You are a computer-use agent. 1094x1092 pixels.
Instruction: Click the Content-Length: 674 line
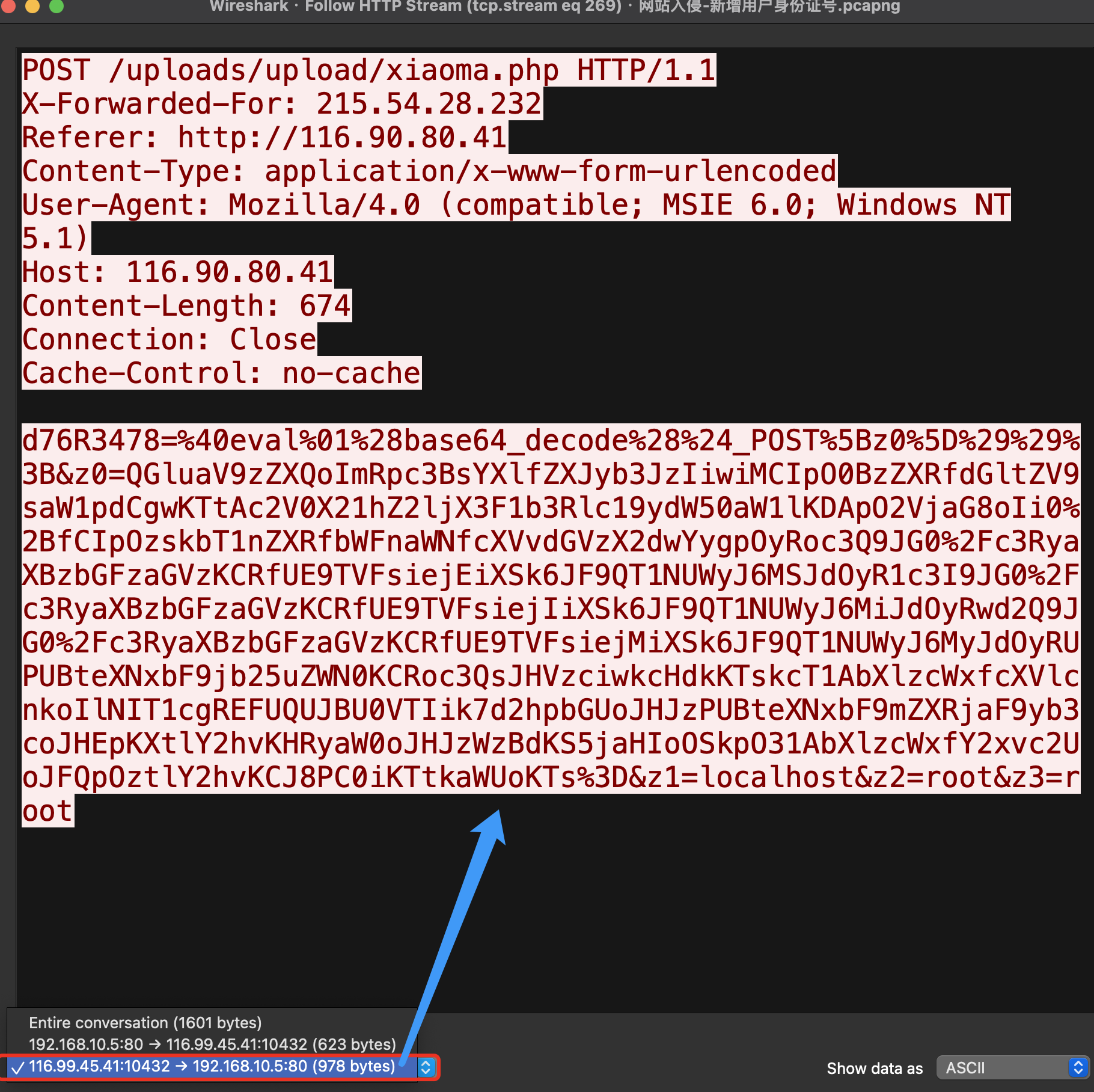(186, 306)
